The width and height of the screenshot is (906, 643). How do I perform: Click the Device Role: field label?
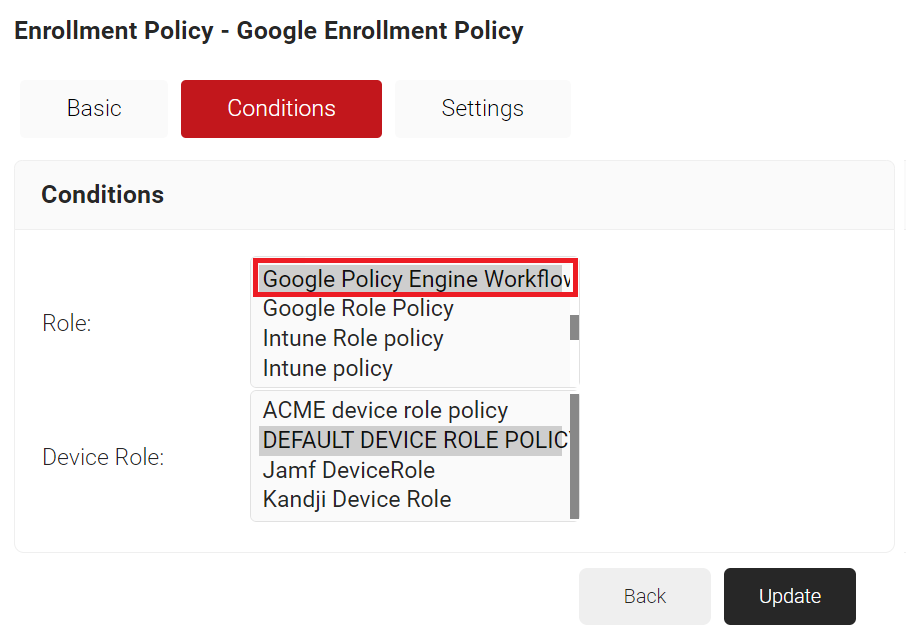(103, 457)
